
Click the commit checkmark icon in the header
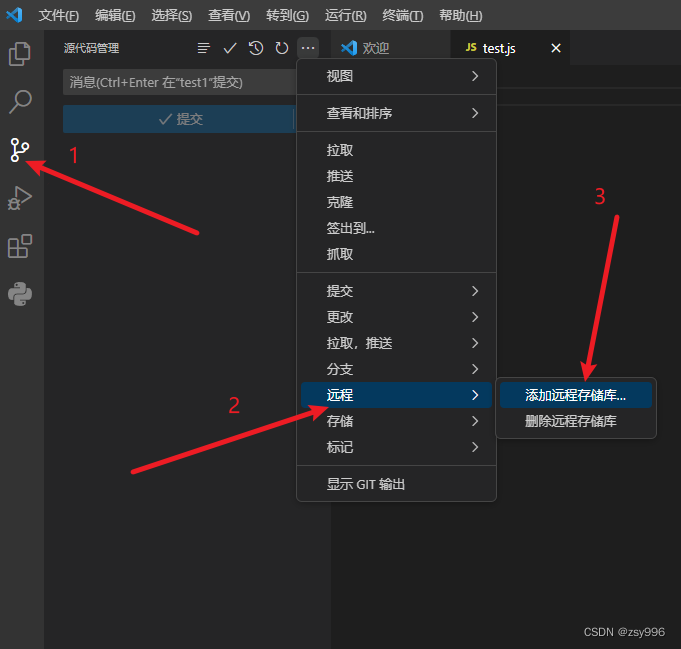tap(230, 48)
